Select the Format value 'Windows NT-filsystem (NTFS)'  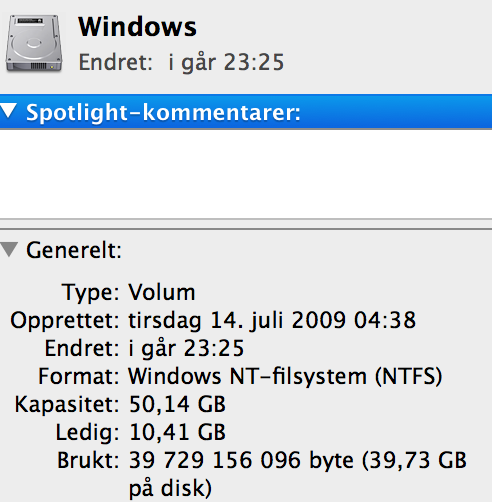285,377
